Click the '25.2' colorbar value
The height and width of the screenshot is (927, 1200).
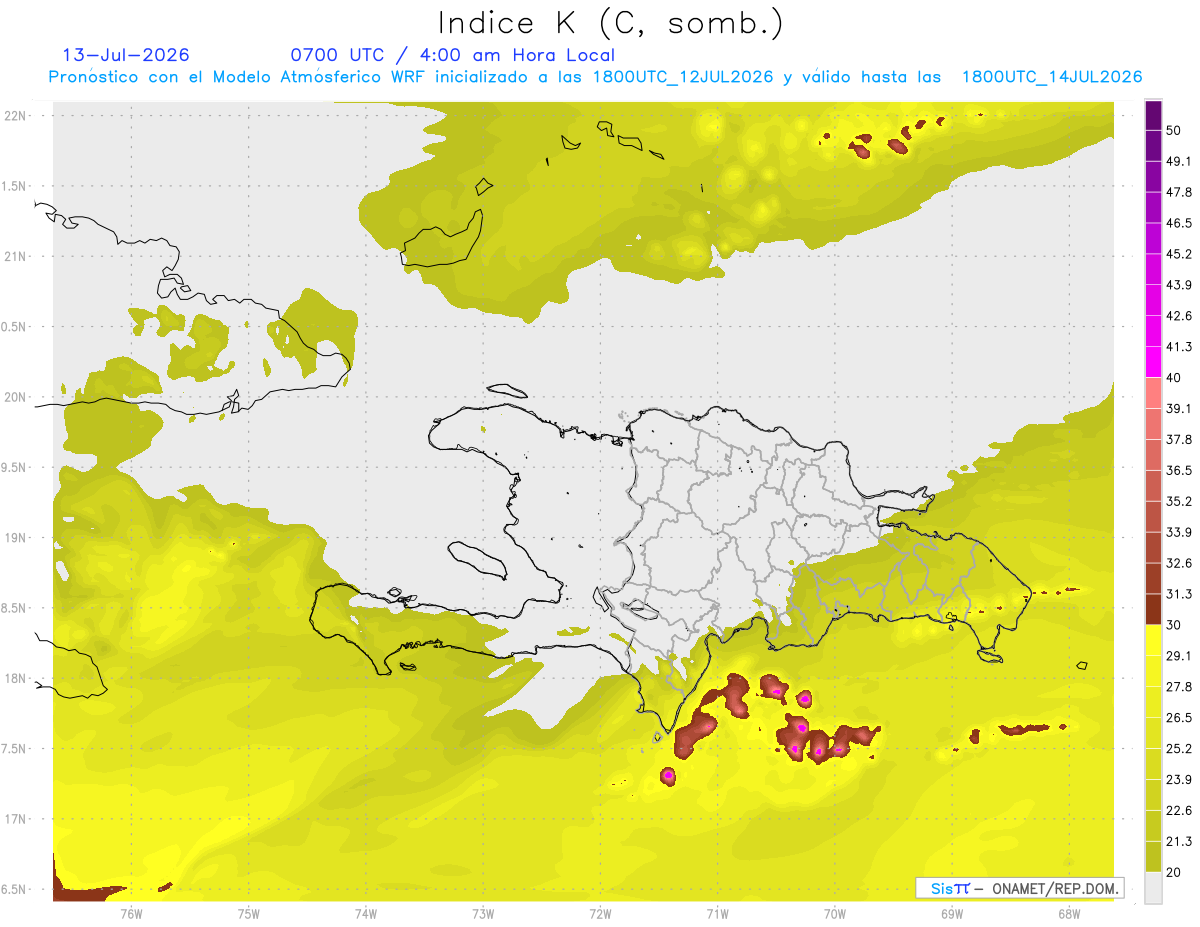click(1179, 749)
